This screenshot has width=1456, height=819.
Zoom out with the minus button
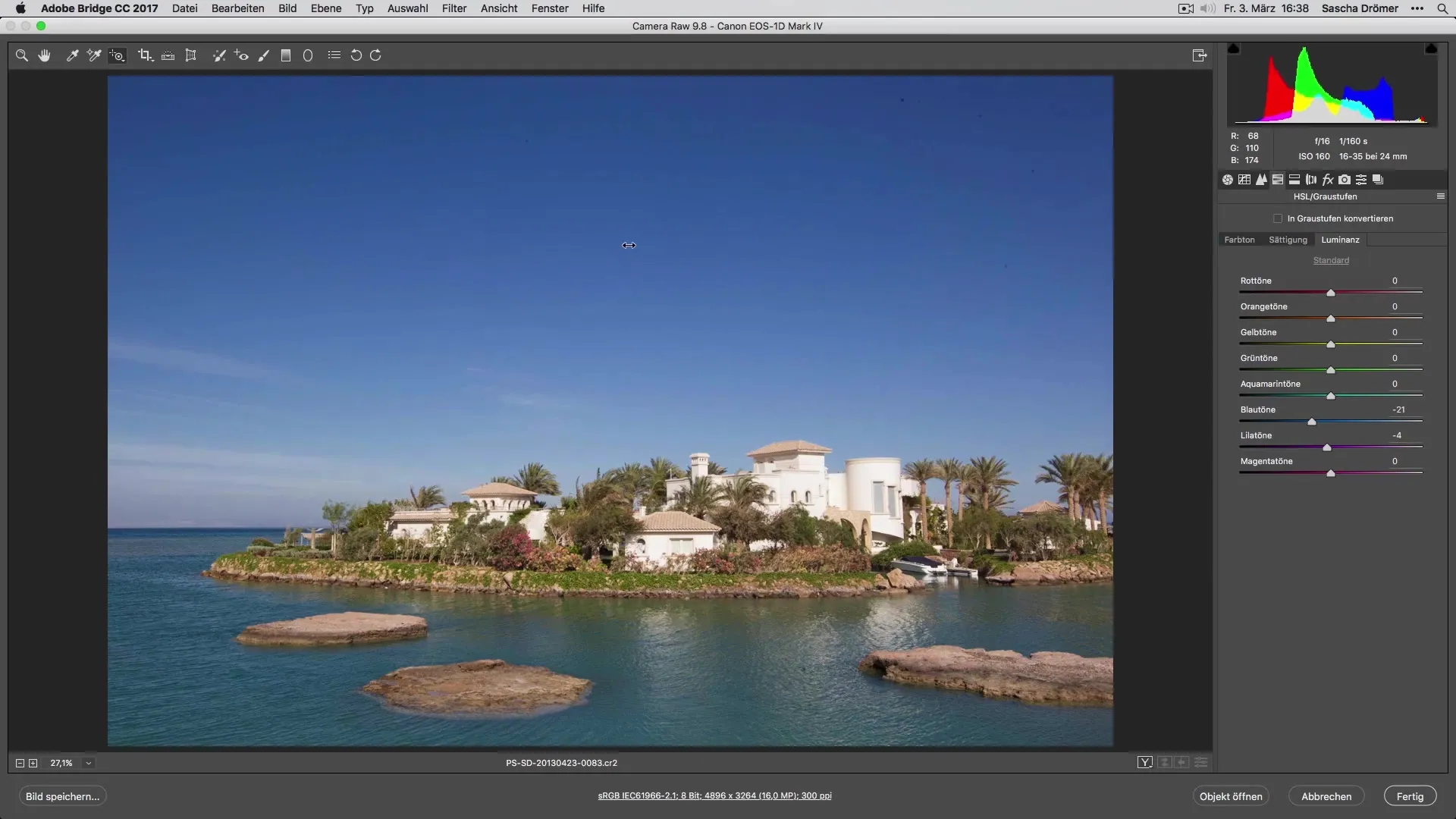[x=20, y=764]
